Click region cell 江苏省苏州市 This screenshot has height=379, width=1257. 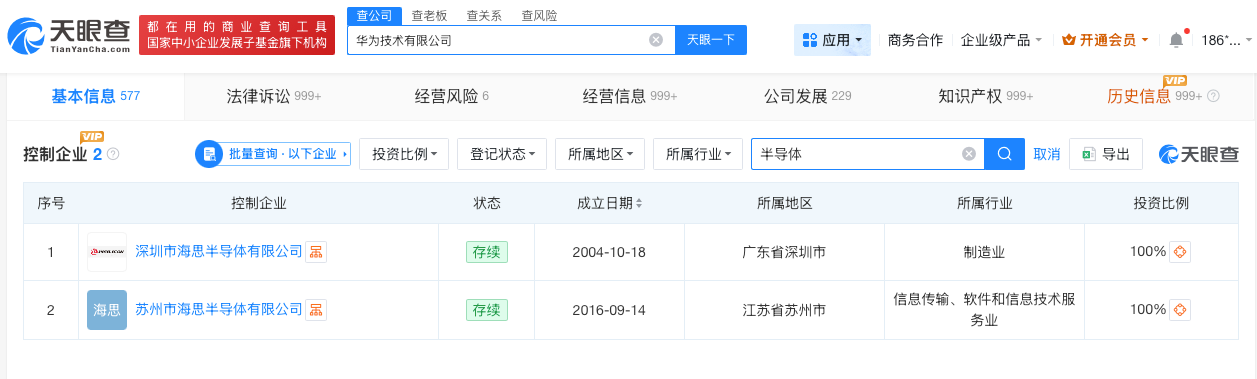pyautogui.click(x=785, y=309)
